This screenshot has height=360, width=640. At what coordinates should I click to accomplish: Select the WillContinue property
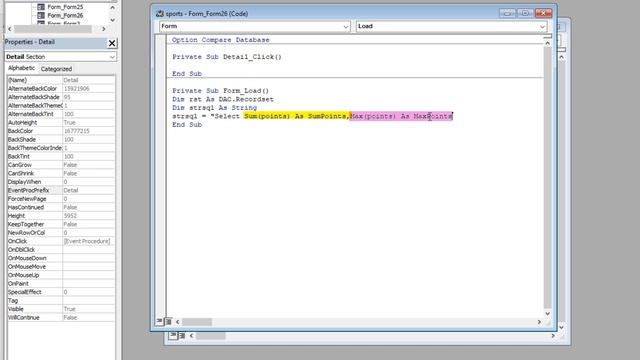[x=61, y=318]
